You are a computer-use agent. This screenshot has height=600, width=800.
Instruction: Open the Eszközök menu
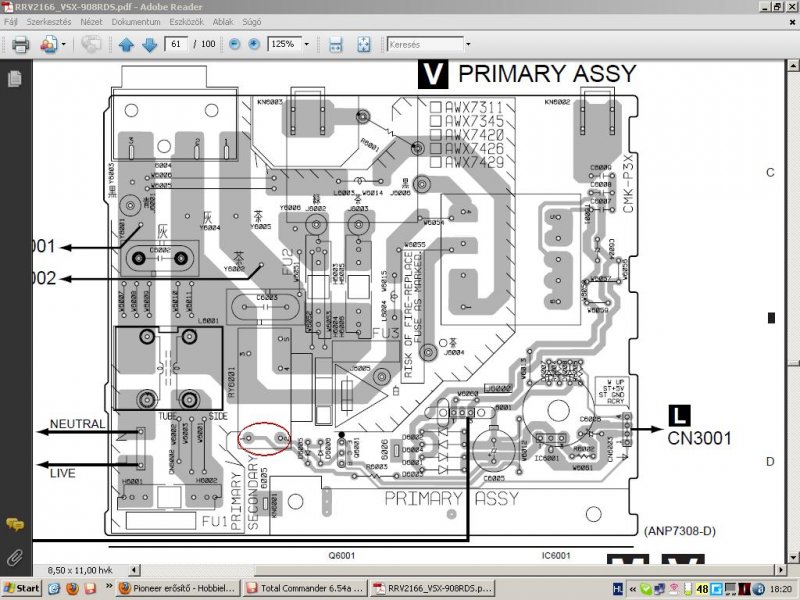tap(186, 22)
